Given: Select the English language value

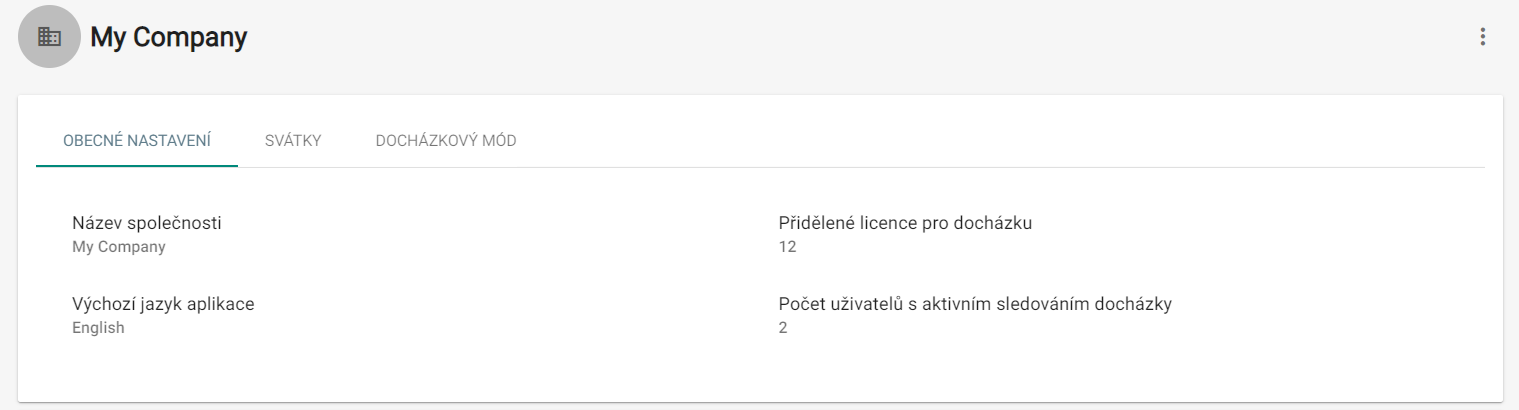Looking at the screenshot, I should pyautogui.click(x=98, y=328).
